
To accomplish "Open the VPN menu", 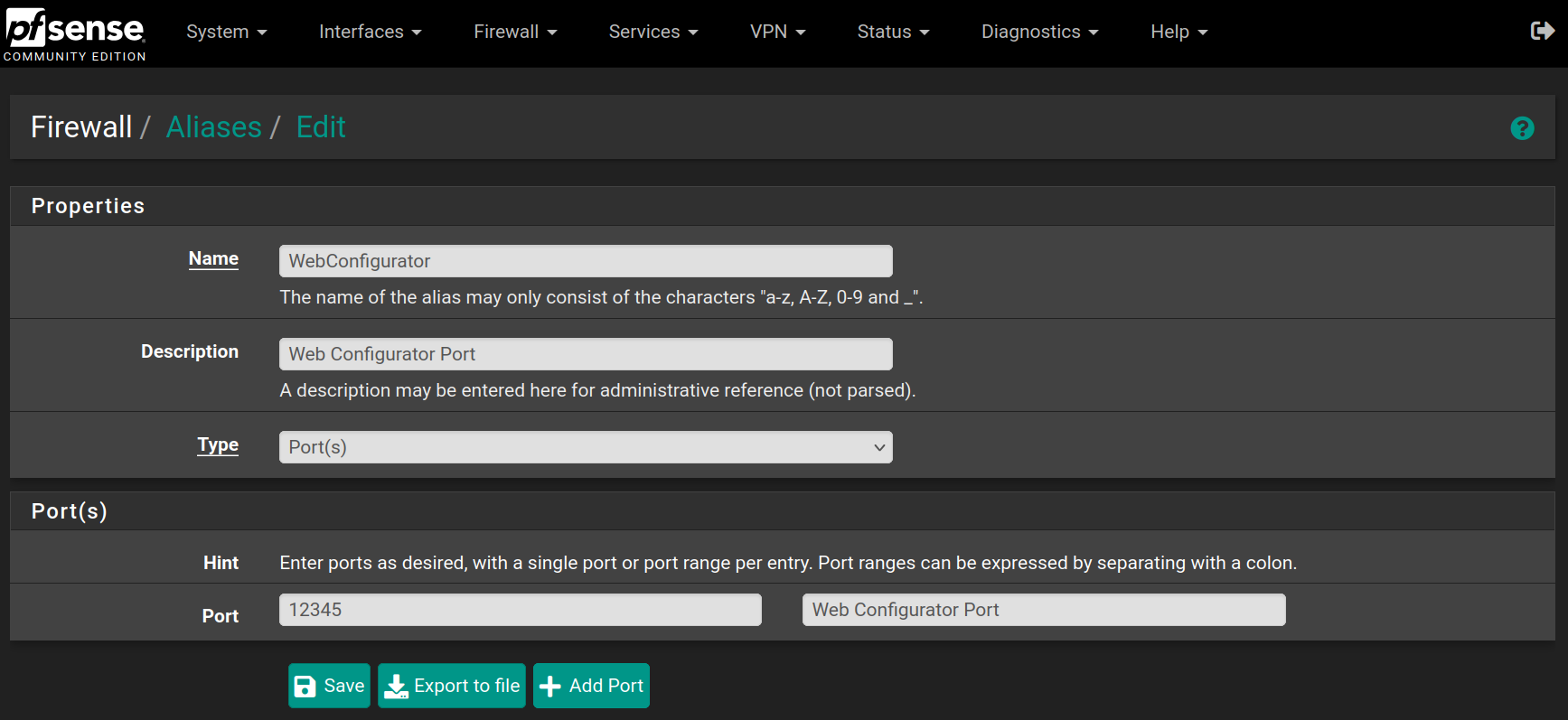I will (x=778, y=32).
